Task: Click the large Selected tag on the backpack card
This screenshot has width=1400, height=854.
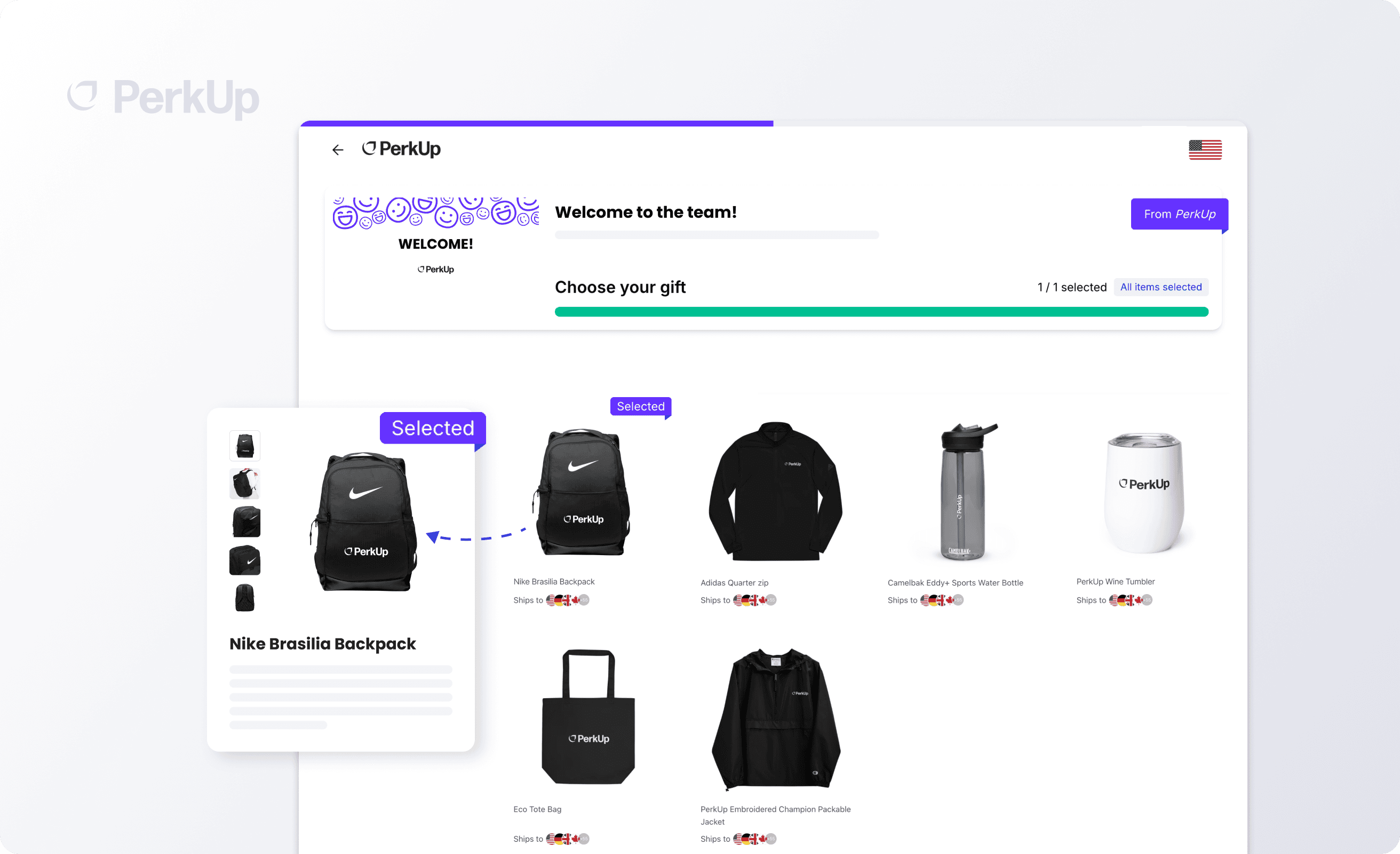Action: click(432, 428)
